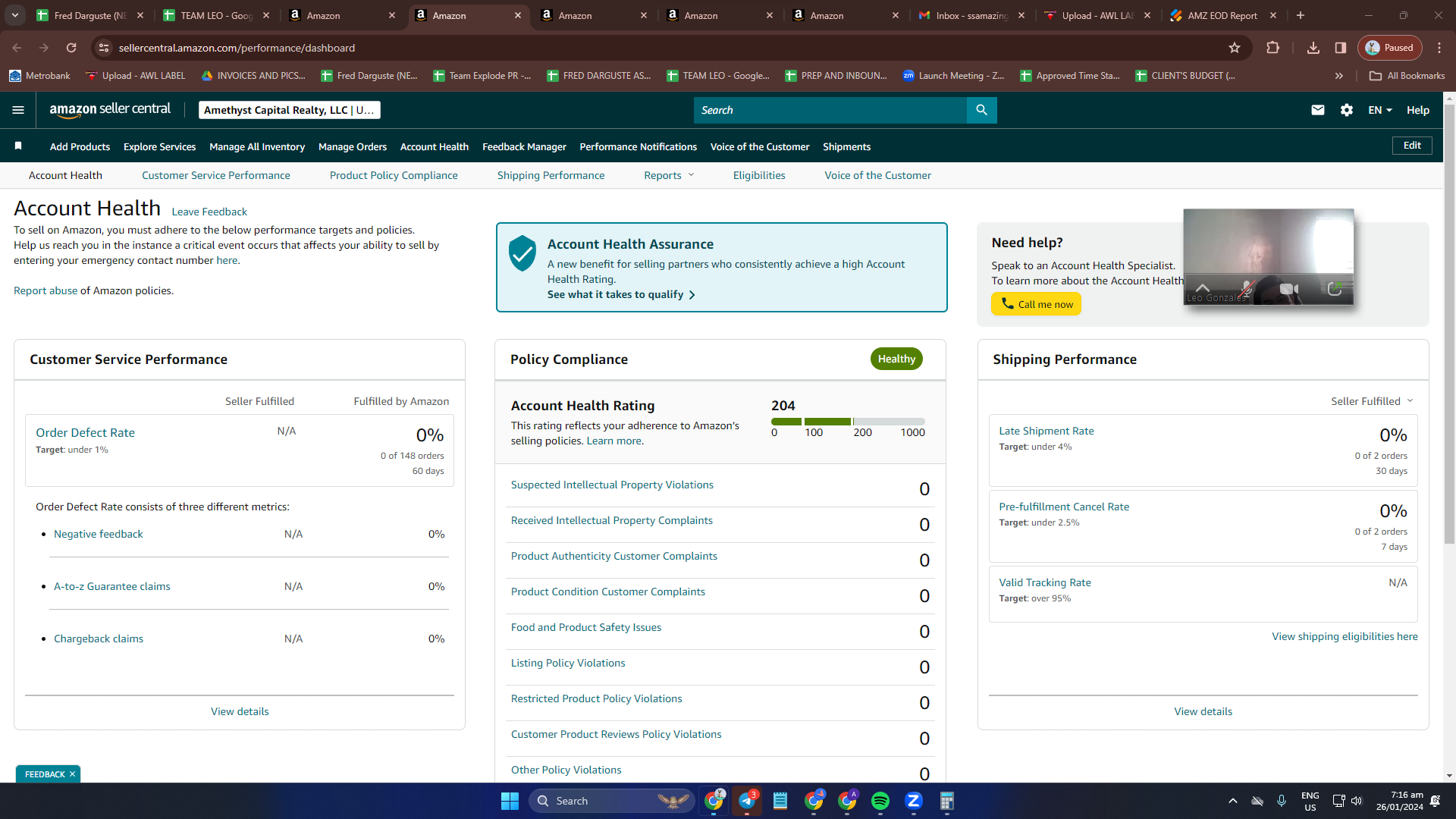Click the Edit button in the menu bar
The width and height of the screenshot is (1456, 819).
(x=1412, y=146)
